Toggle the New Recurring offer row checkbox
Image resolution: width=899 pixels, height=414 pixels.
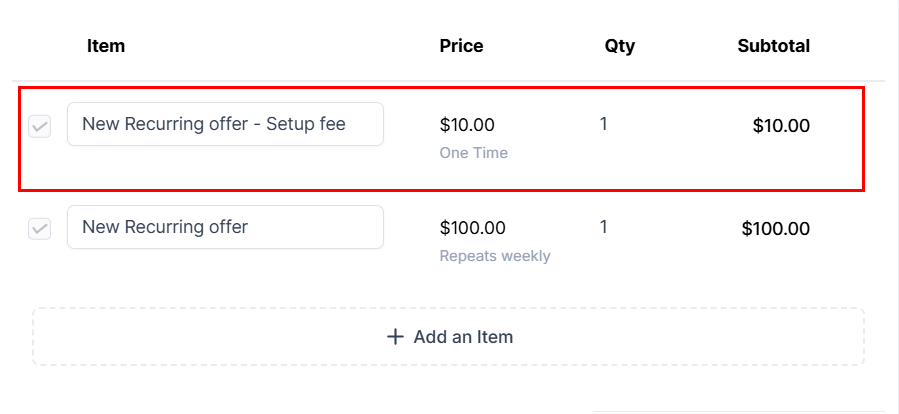click(x=40, y=229)
